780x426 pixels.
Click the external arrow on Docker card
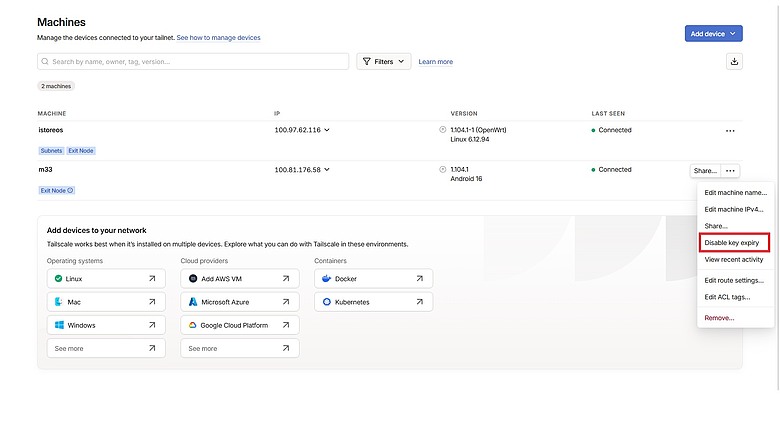click(x=420, y=279)
